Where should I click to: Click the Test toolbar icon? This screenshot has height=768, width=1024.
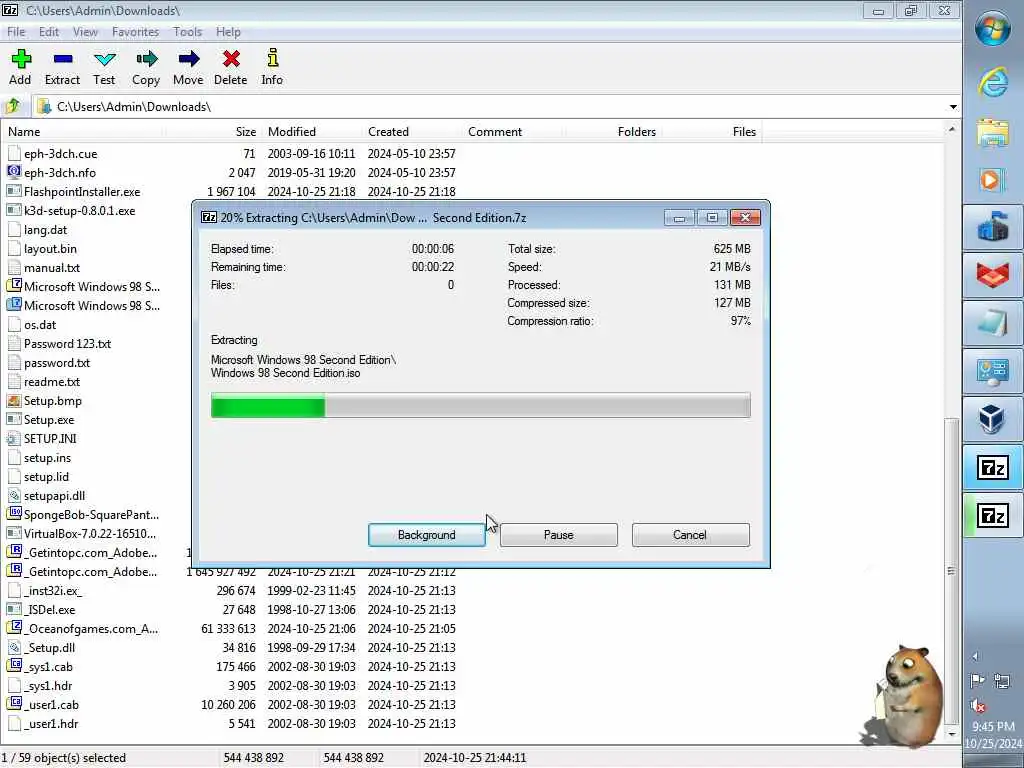104,60
